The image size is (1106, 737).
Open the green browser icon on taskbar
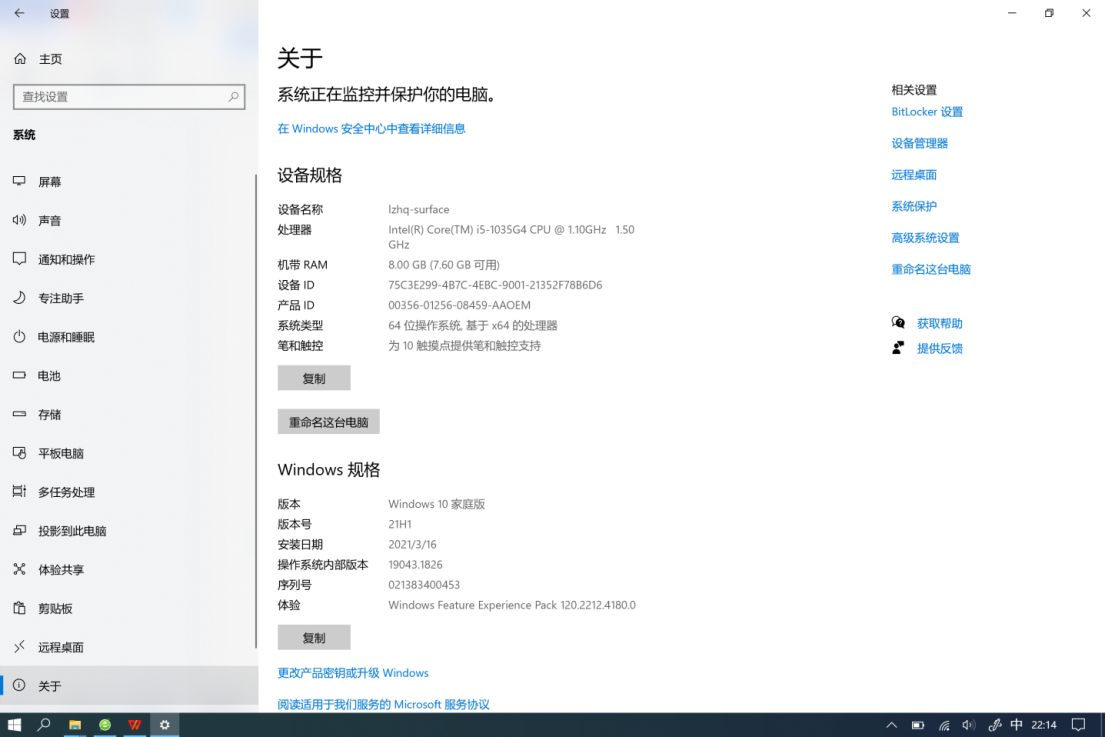coord(105,725)
